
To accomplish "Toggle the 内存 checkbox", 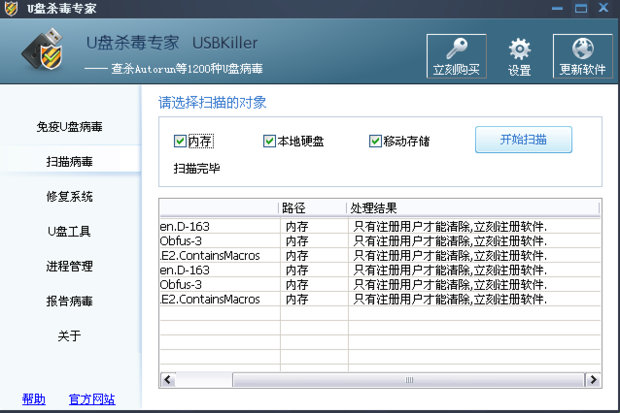I will pyautogui.click(x=180, y=141).
